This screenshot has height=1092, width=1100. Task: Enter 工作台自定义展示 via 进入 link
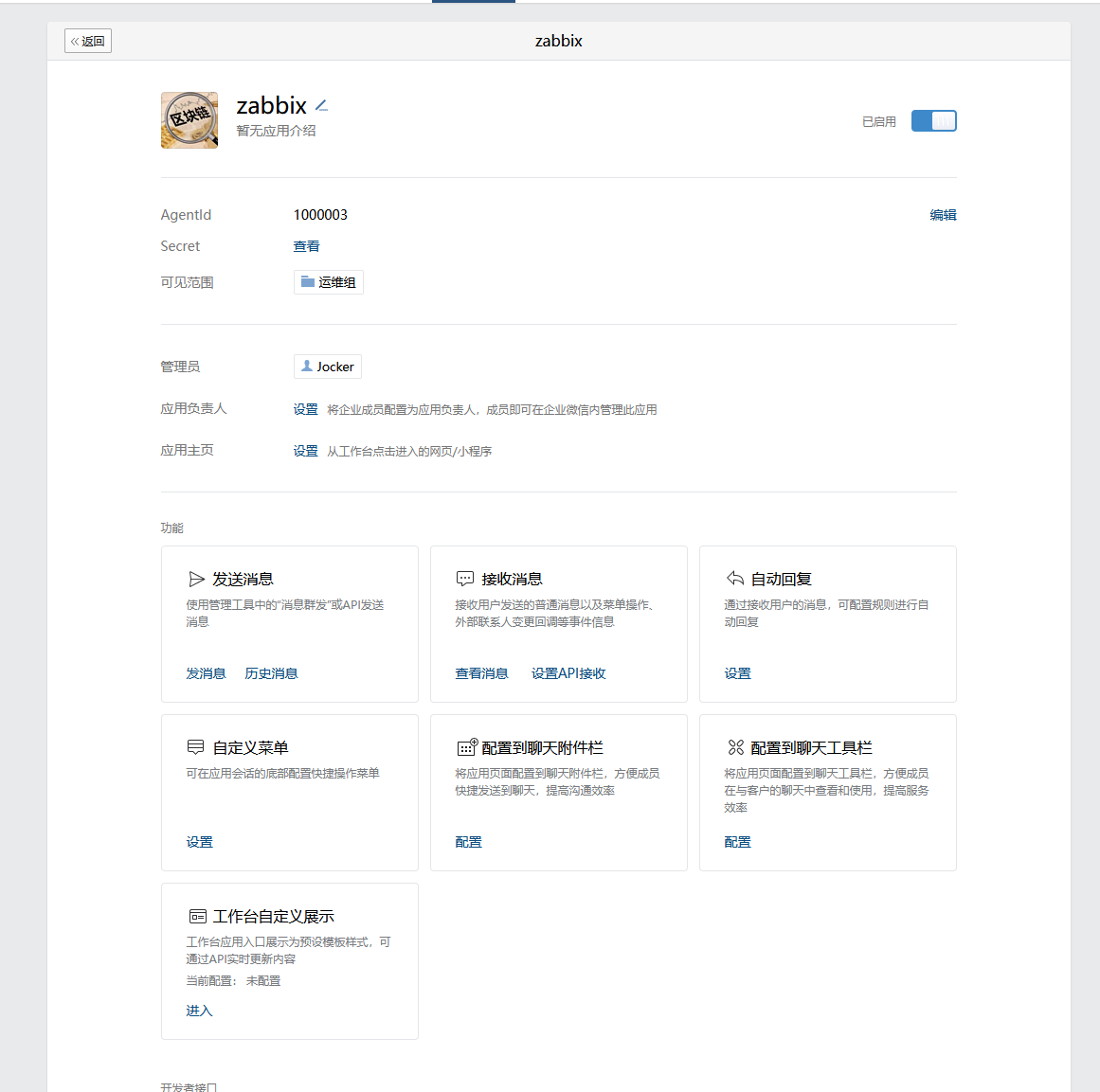point(199,1011)
